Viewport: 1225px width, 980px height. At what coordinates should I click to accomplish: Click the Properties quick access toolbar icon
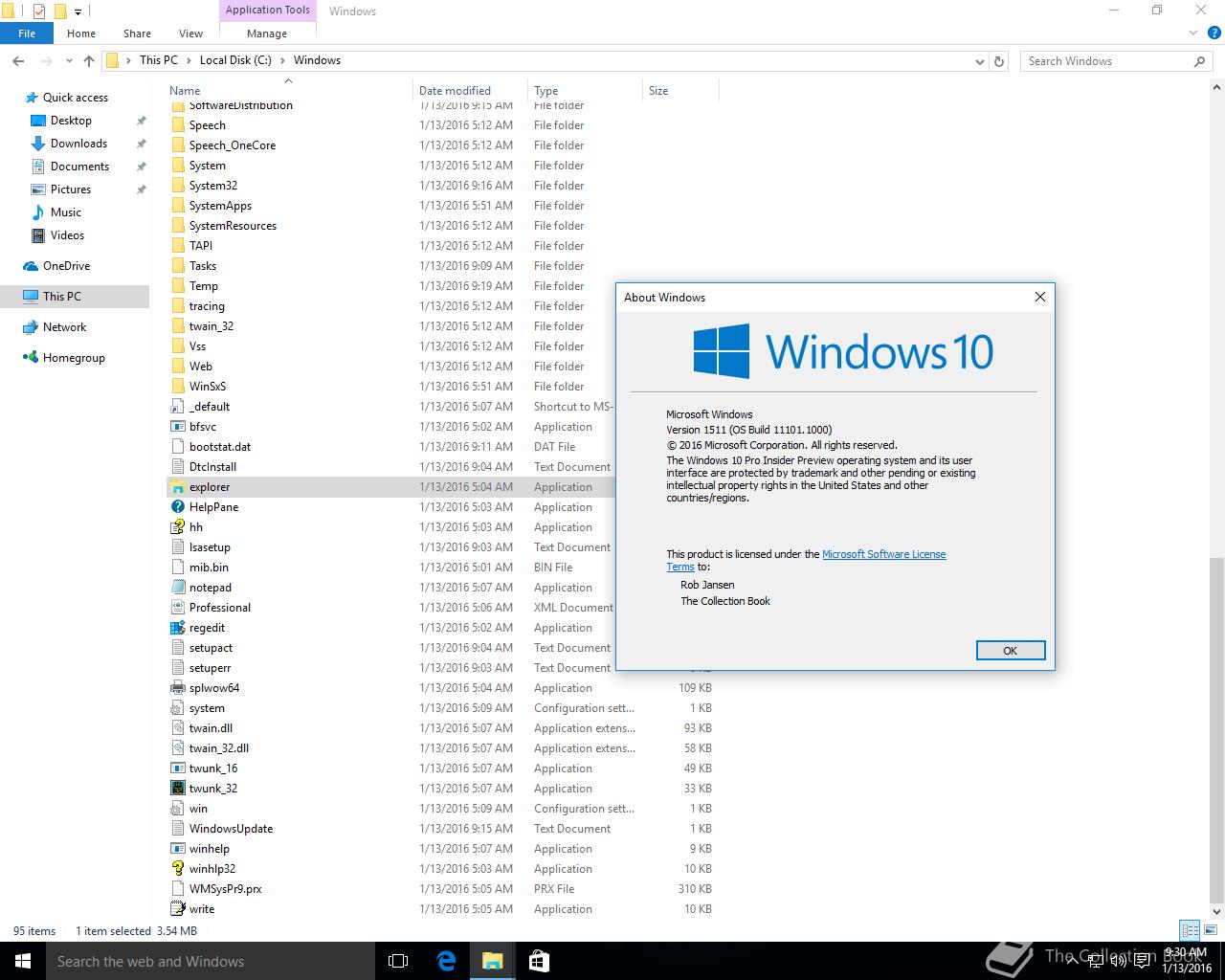[39, 11]
